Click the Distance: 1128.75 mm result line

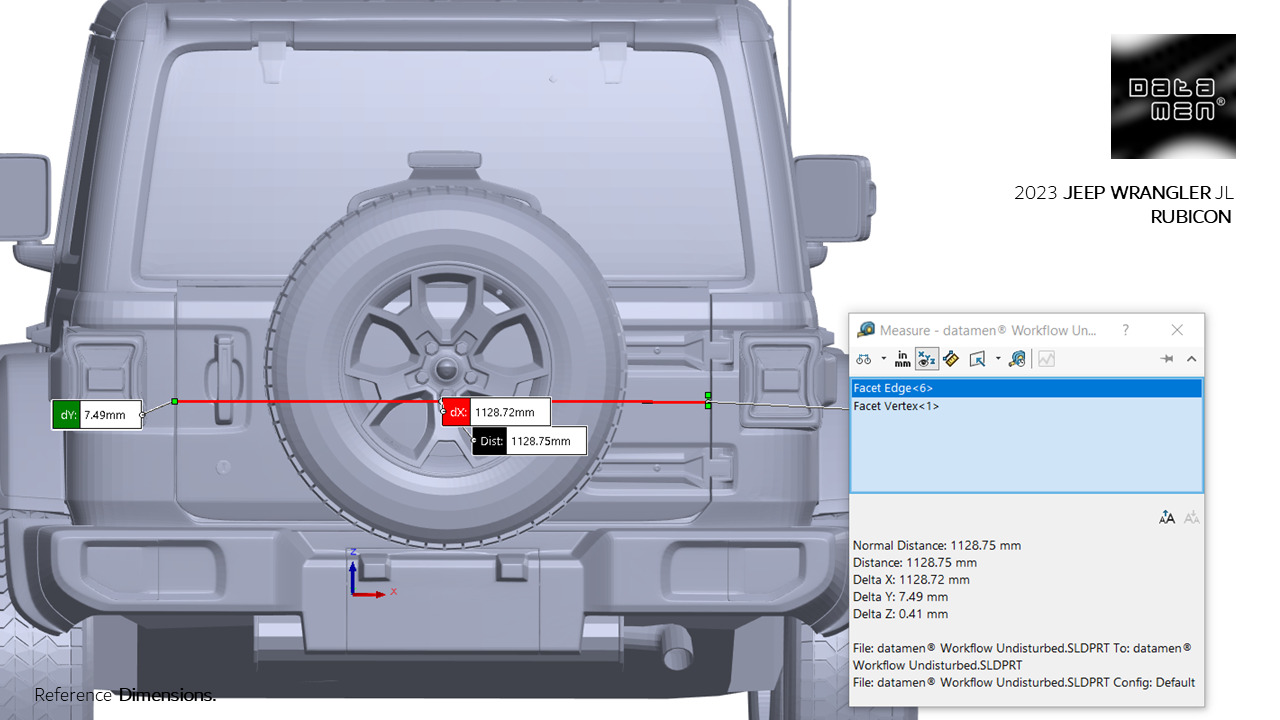[914, 562]
